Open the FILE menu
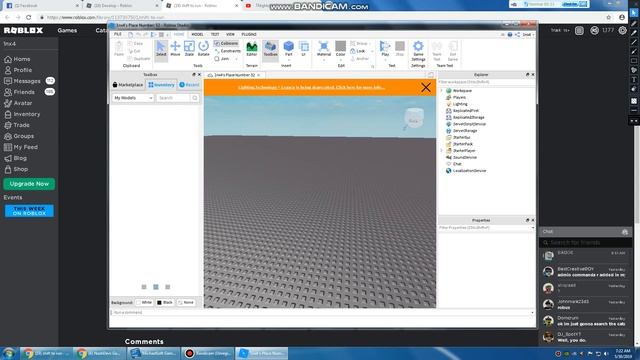The height and width of the screenshot is (360, 640). pos(118,34)
